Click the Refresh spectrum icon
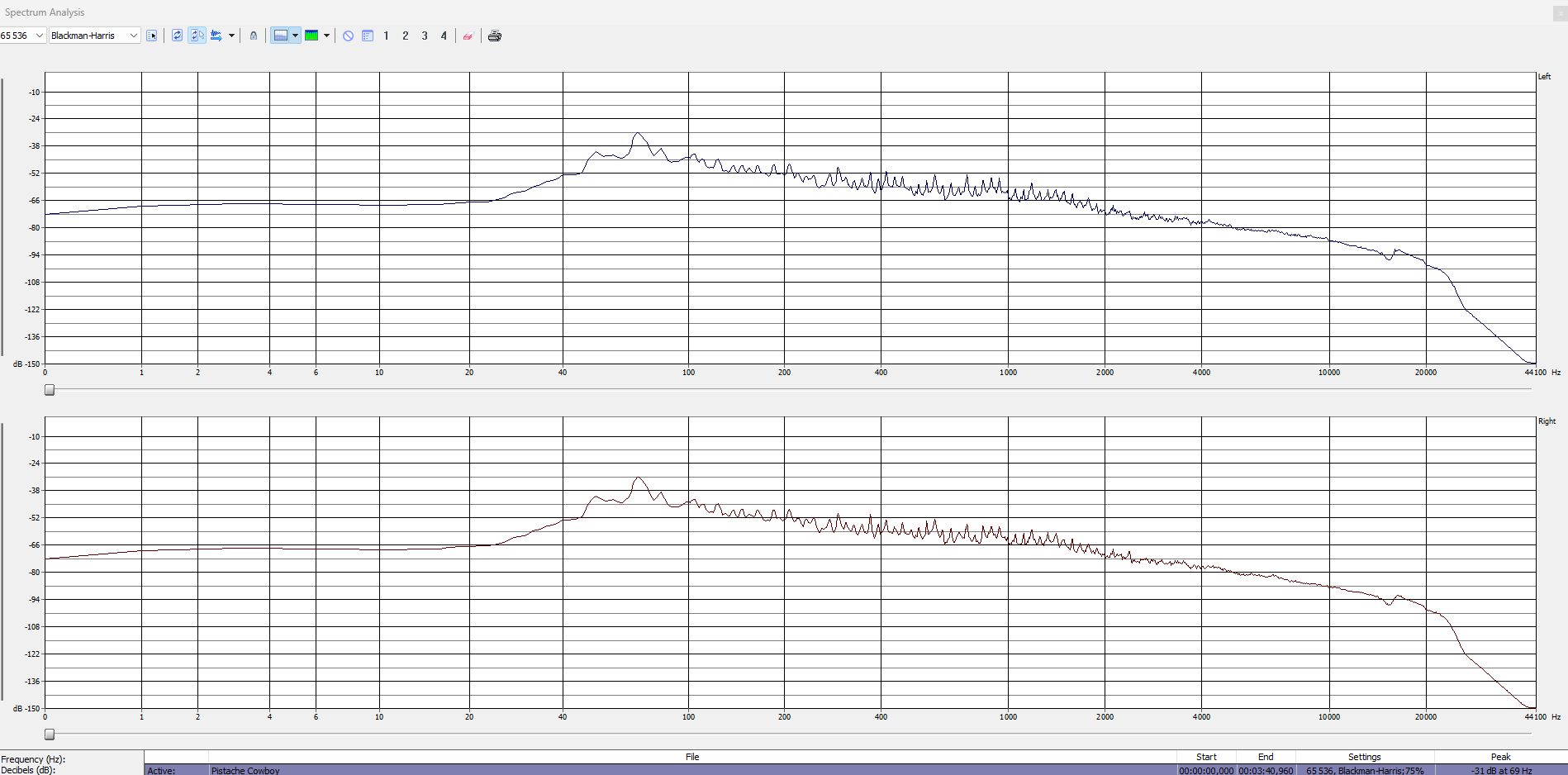Viewport: 1568px width, 775px height. coord(177,36)
